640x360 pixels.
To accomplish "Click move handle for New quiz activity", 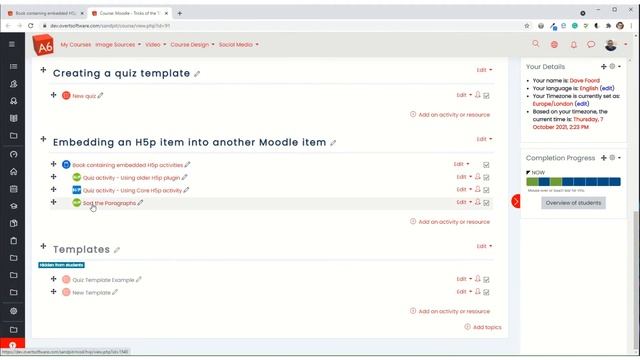I will coord(53,95).
